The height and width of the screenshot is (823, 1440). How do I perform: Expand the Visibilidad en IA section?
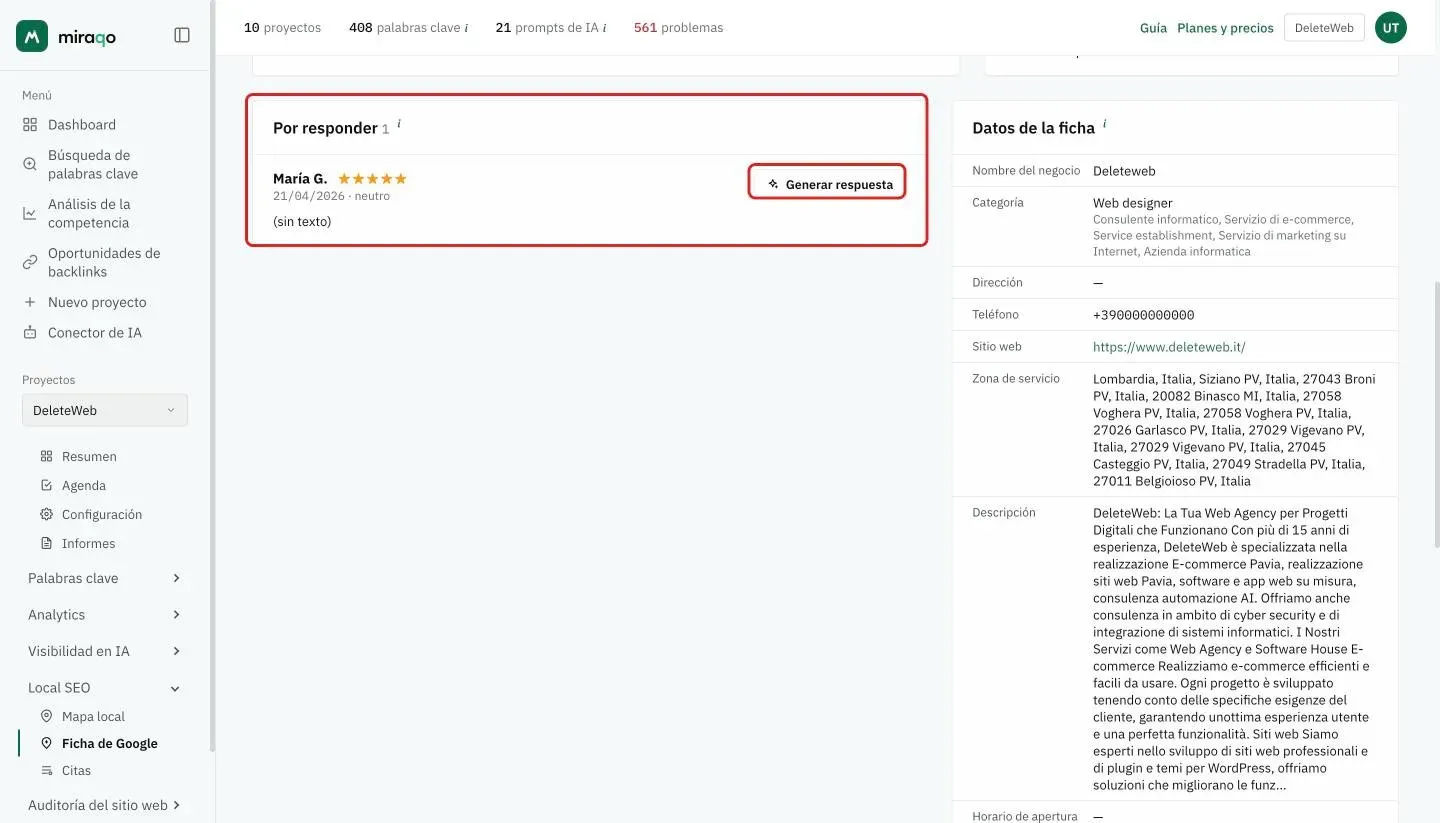pos(105,651)
